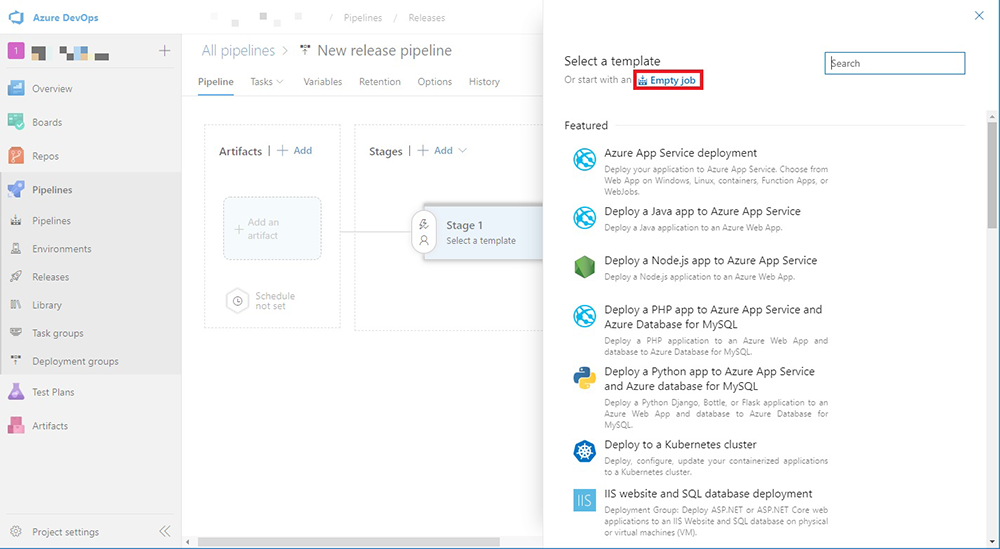
Task: Switch to the History tab
Action: click(x=484, y=82)
